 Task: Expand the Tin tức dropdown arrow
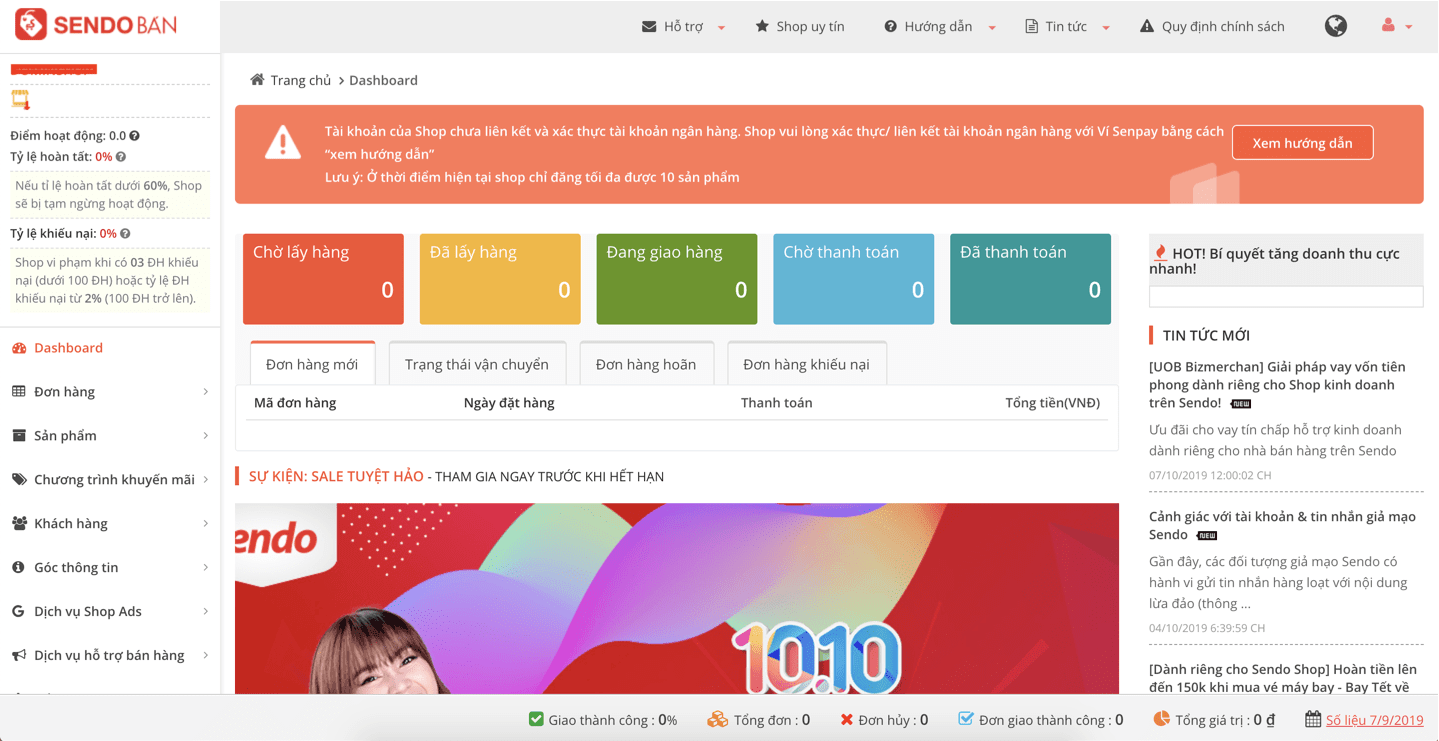[x=1106, y=28]
